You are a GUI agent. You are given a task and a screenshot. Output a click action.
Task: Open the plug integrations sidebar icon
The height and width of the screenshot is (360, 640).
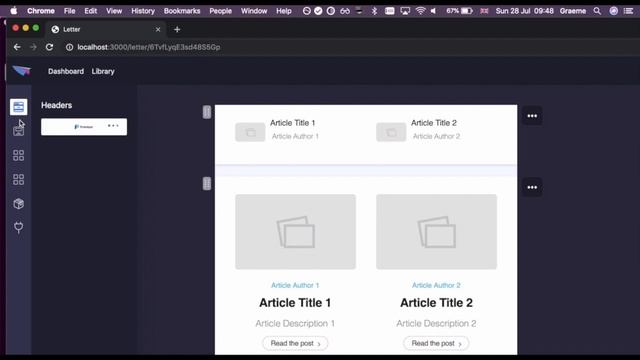pyautogui.click(x=18, y=227)
